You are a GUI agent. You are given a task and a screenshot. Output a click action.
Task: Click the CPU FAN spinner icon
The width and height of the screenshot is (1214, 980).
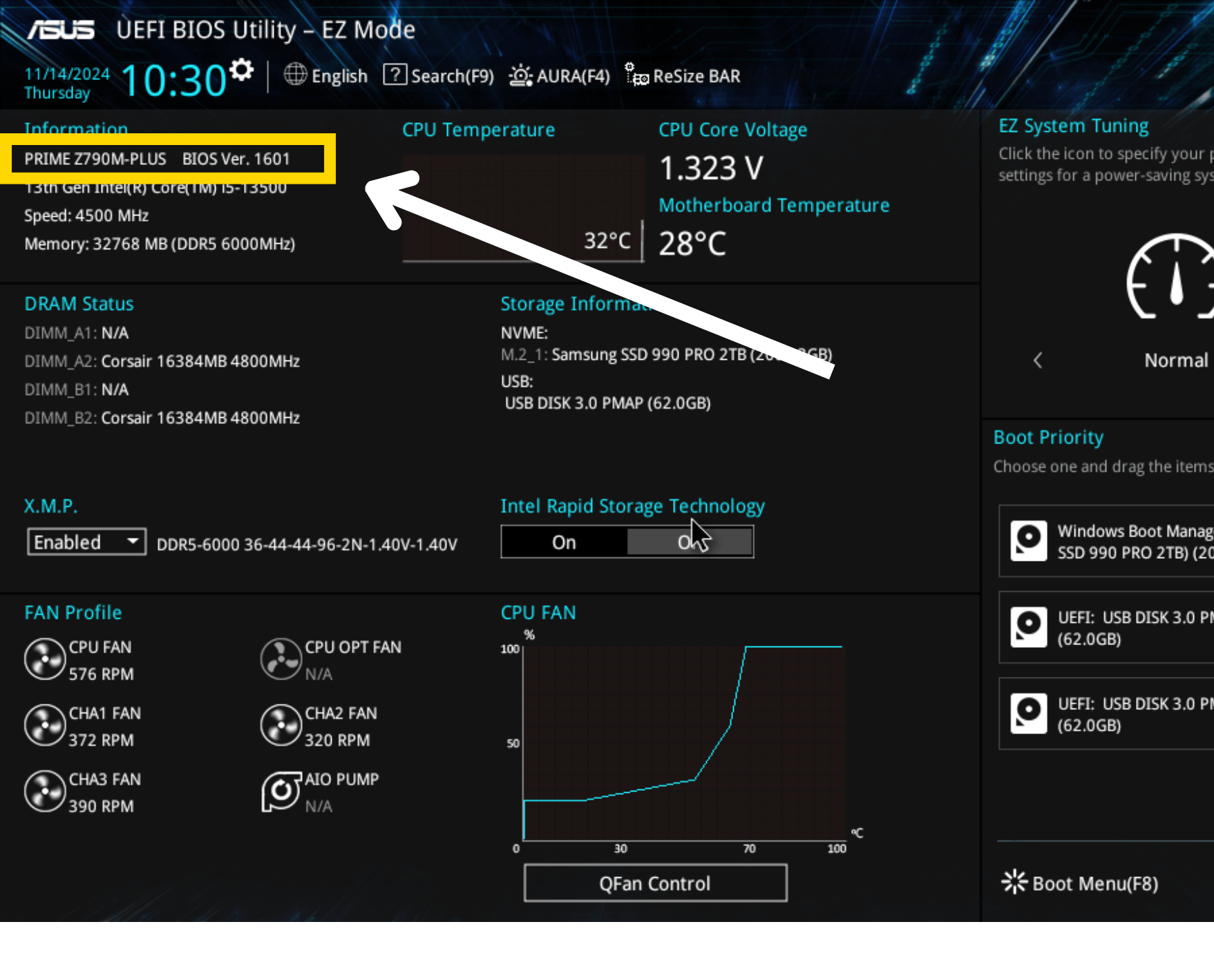click(45, 660)
